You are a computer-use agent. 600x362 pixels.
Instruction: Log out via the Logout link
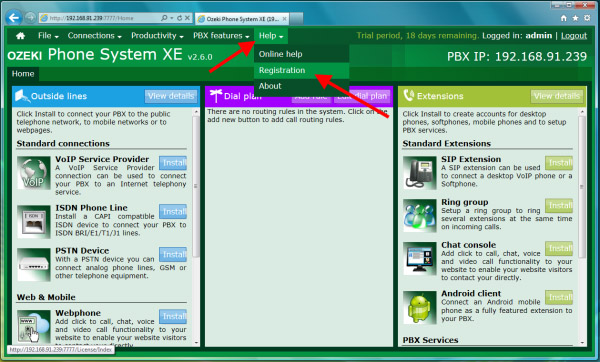pyautogui.click(x=574, y=36)
